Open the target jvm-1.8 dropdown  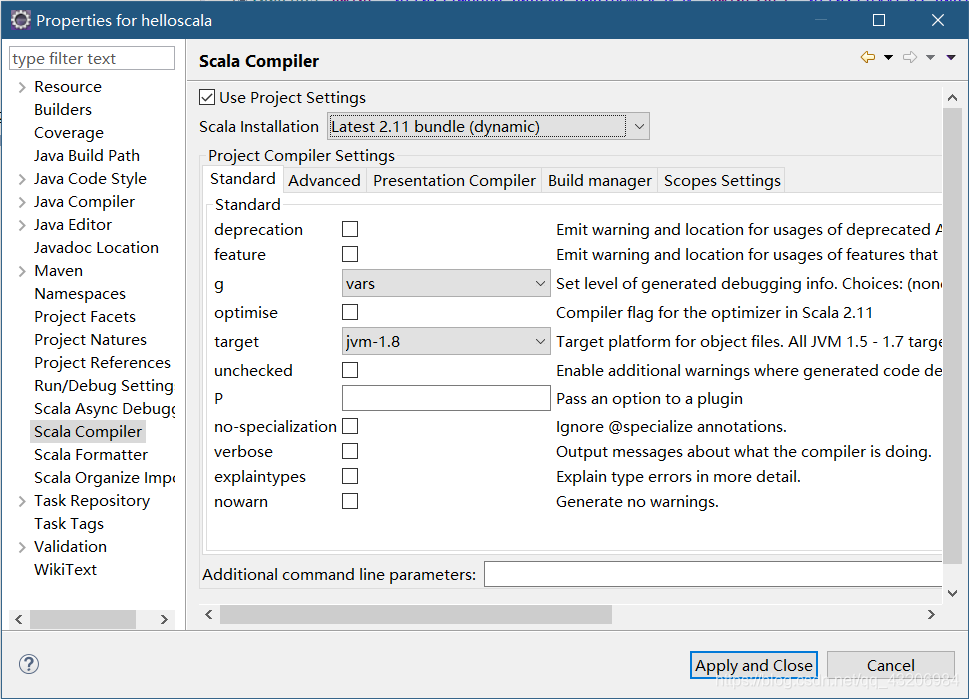(446, 341)
